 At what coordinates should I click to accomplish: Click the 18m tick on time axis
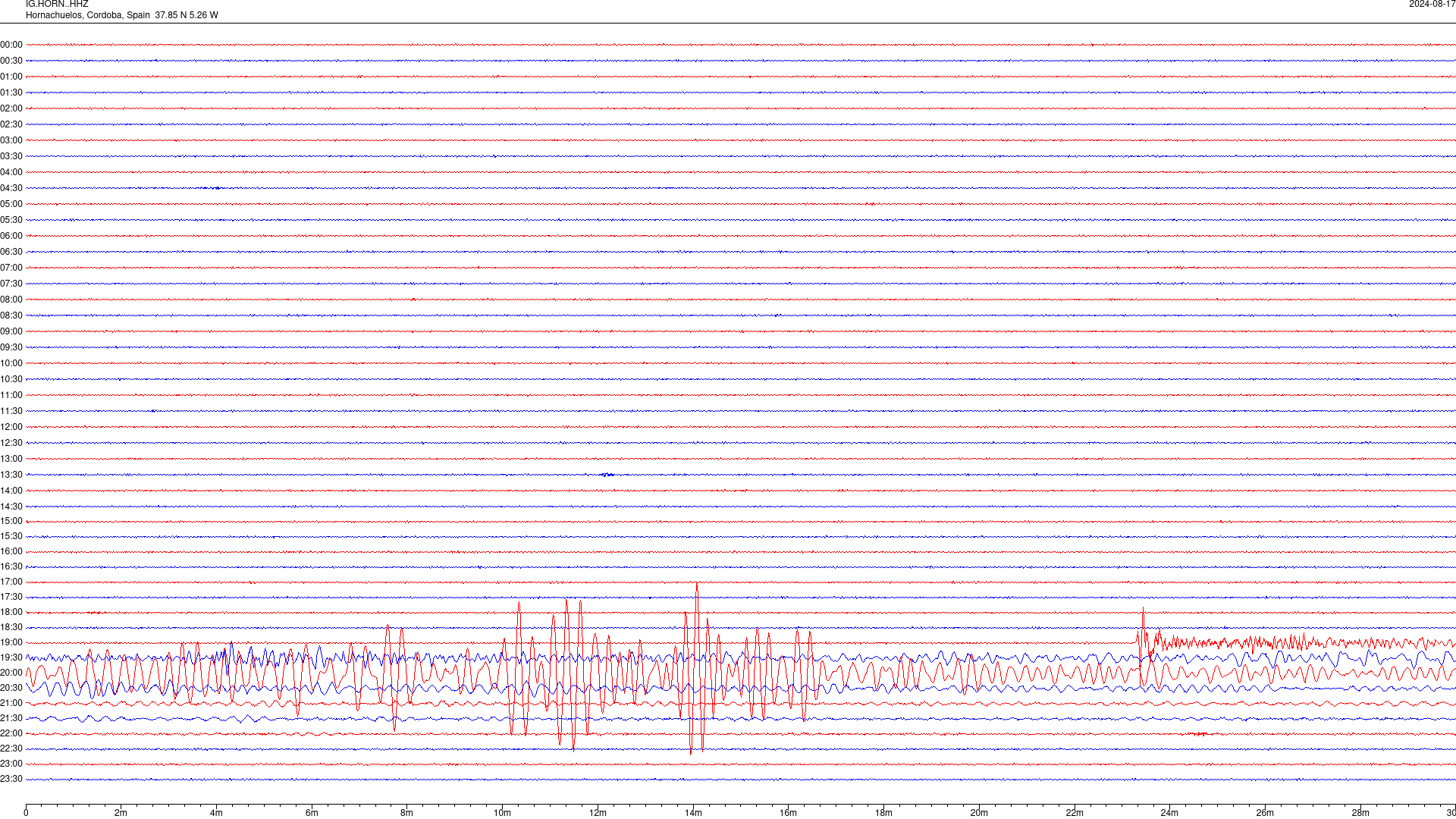(883, 813)
